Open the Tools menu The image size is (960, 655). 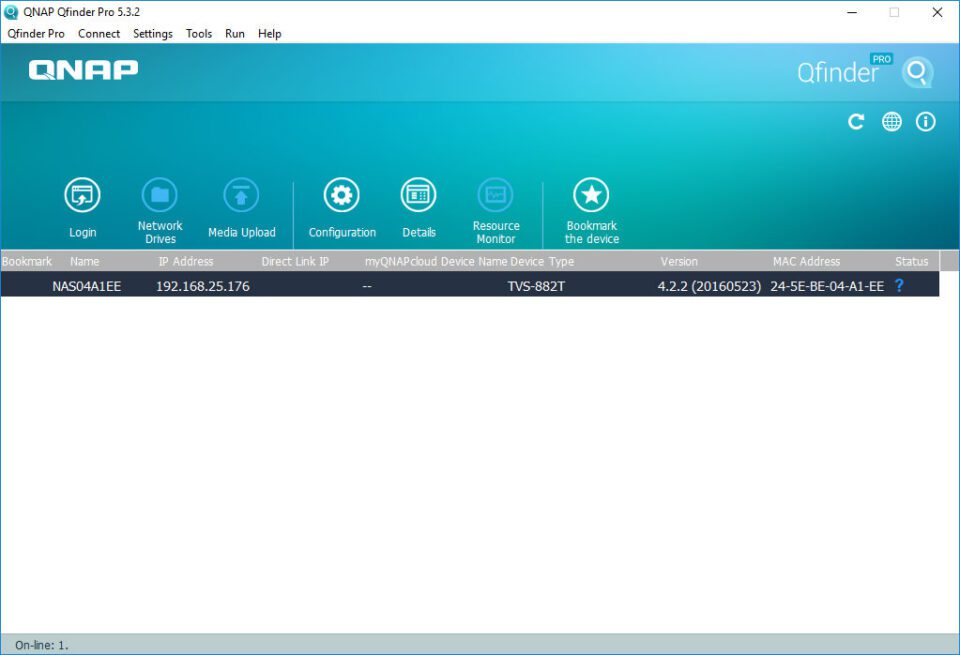tap(199, 34)
